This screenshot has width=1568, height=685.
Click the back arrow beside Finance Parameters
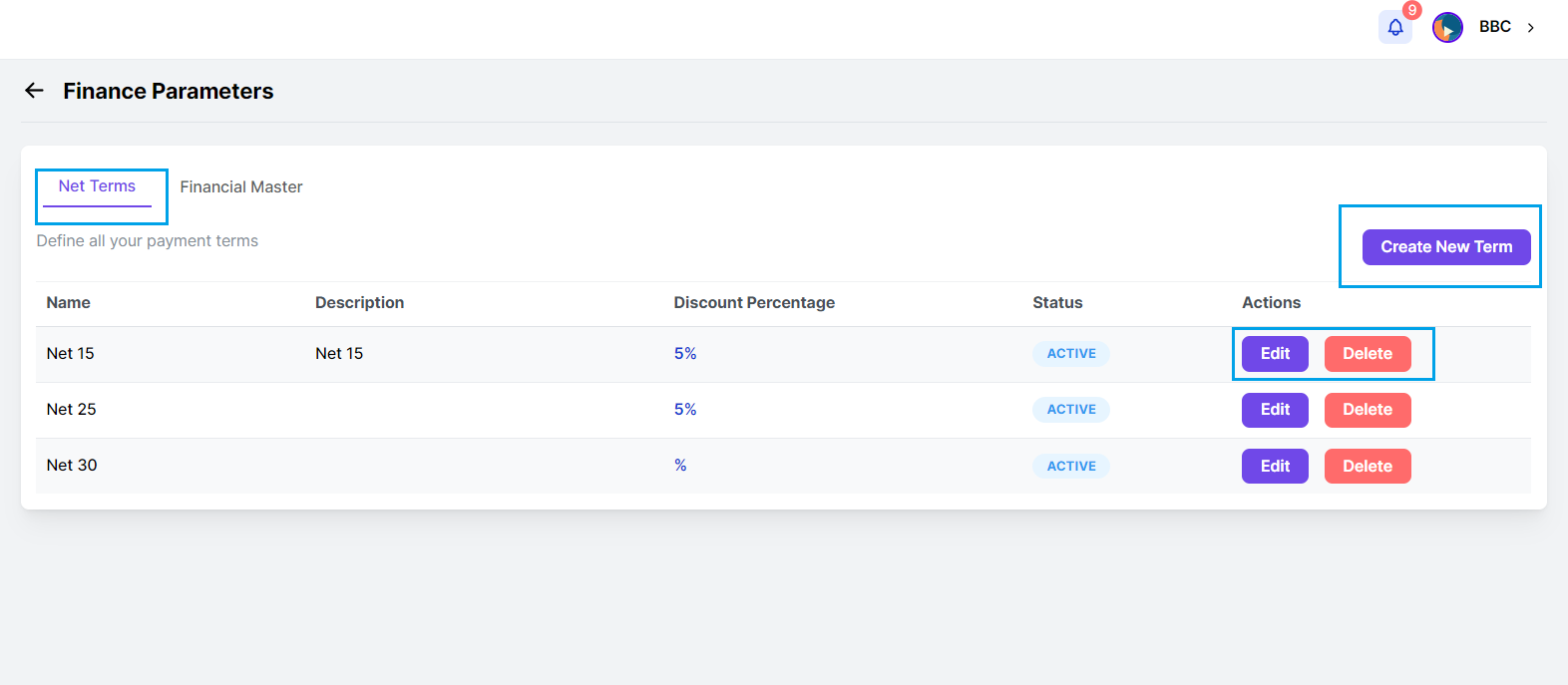point(35,91)
